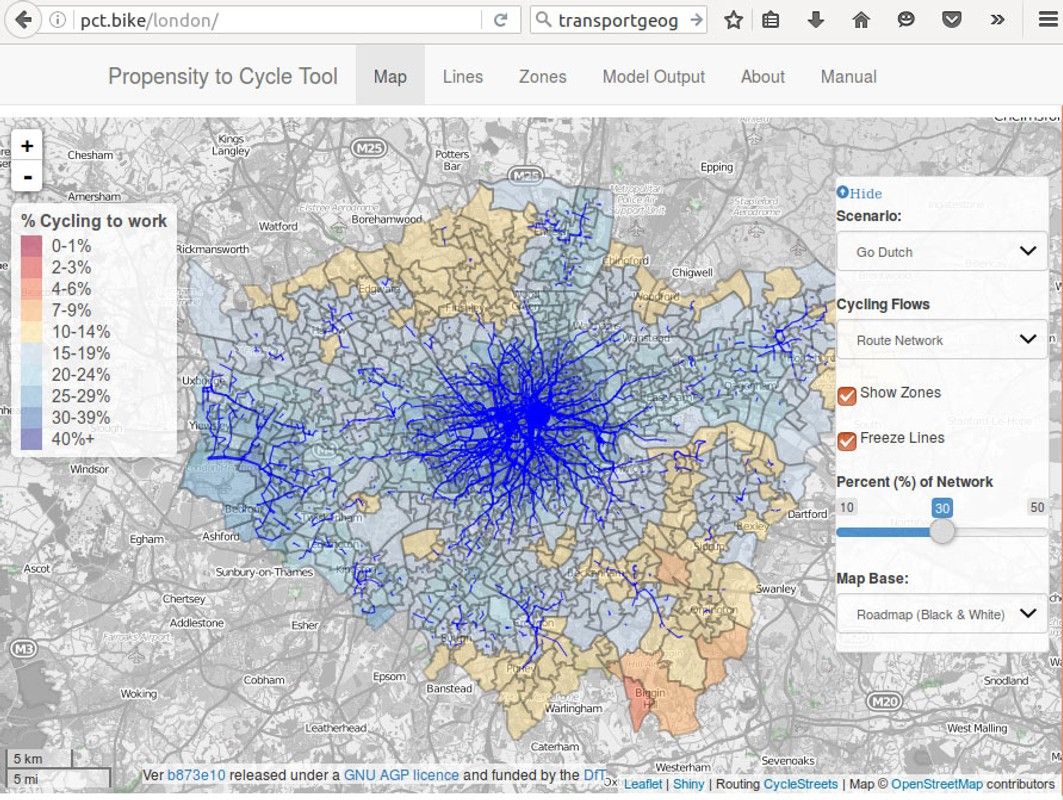Image resolution: width=1063 pixels, height=800 pixels.
Task: Click the Sevenoaks label on the map
Action: click(x=788, y=760)
